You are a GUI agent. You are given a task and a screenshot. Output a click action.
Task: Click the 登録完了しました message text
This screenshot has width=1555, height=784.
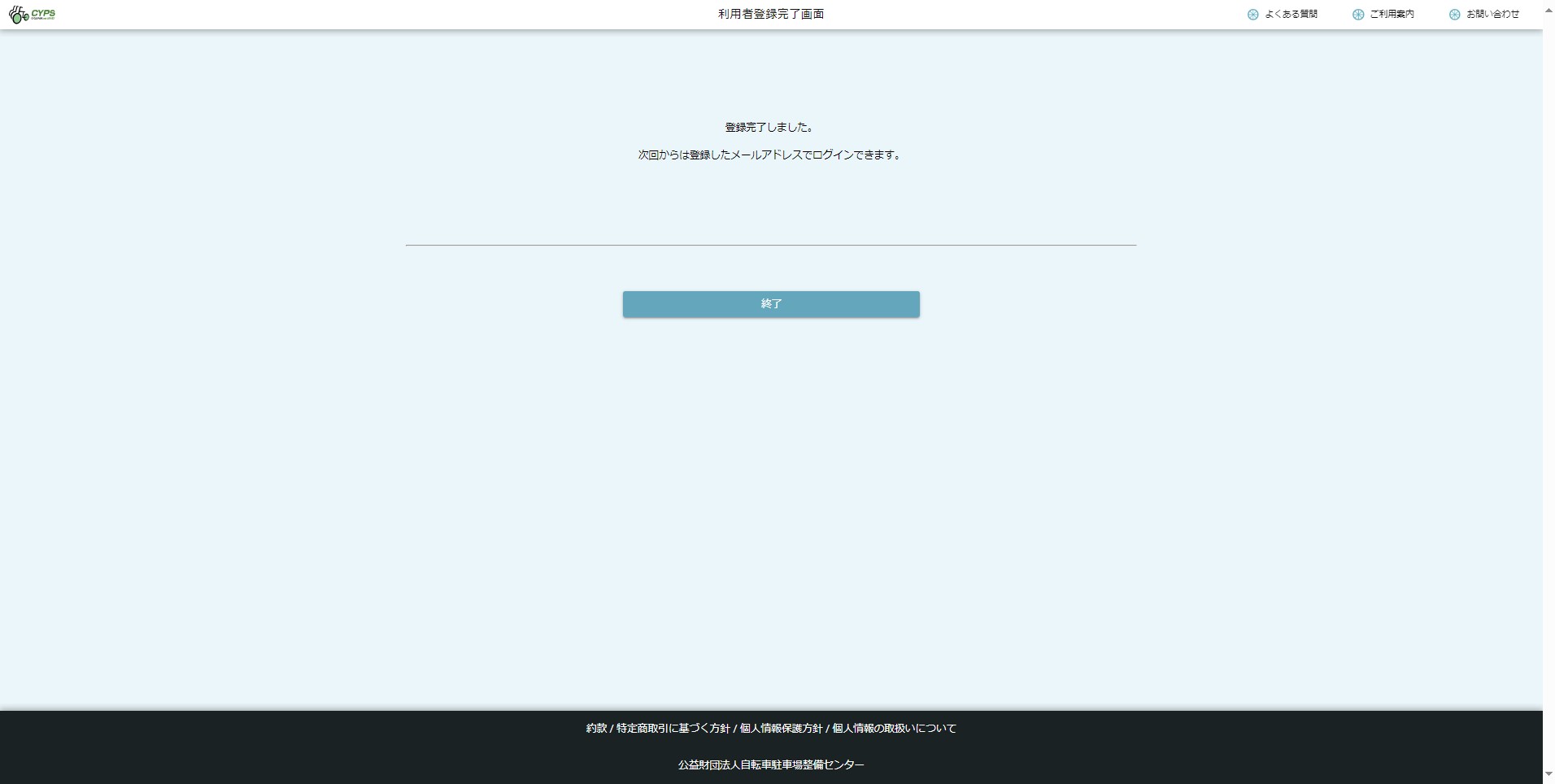coord(769,128)
